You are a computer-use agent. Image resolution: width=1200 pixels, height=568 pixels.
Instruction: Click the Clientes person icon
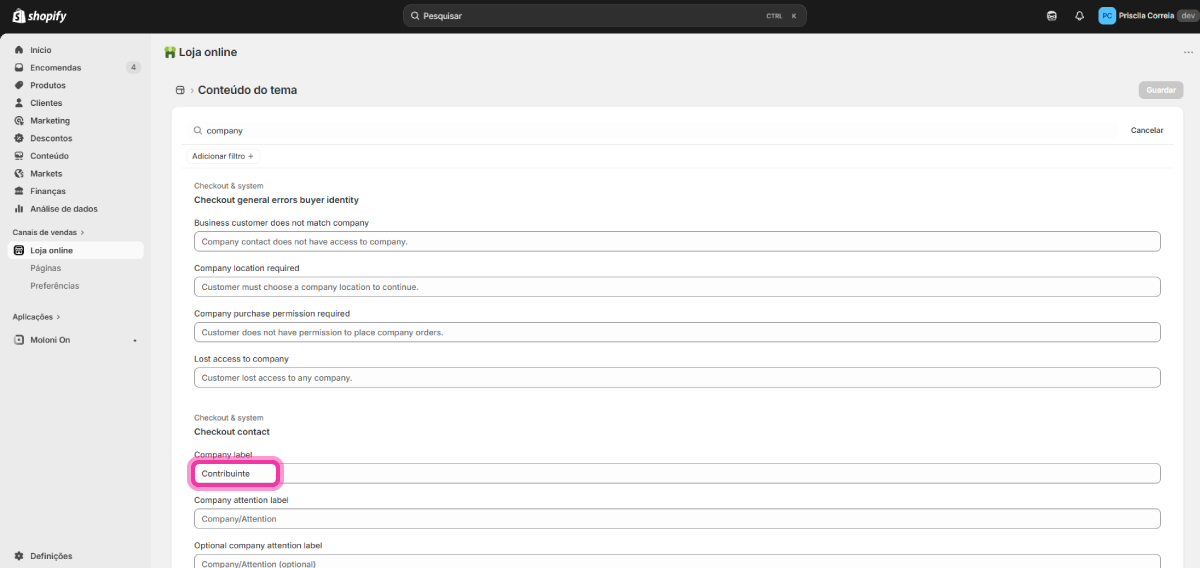19,103
